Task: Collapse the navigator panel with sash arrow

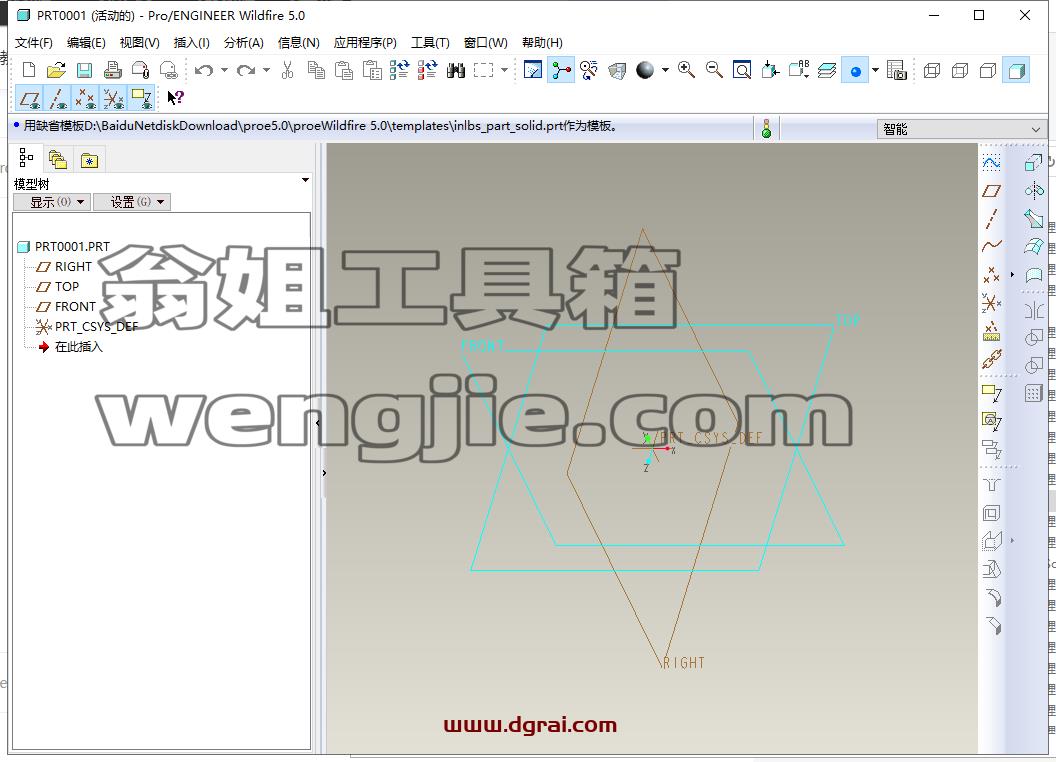Action: point(318,422)
